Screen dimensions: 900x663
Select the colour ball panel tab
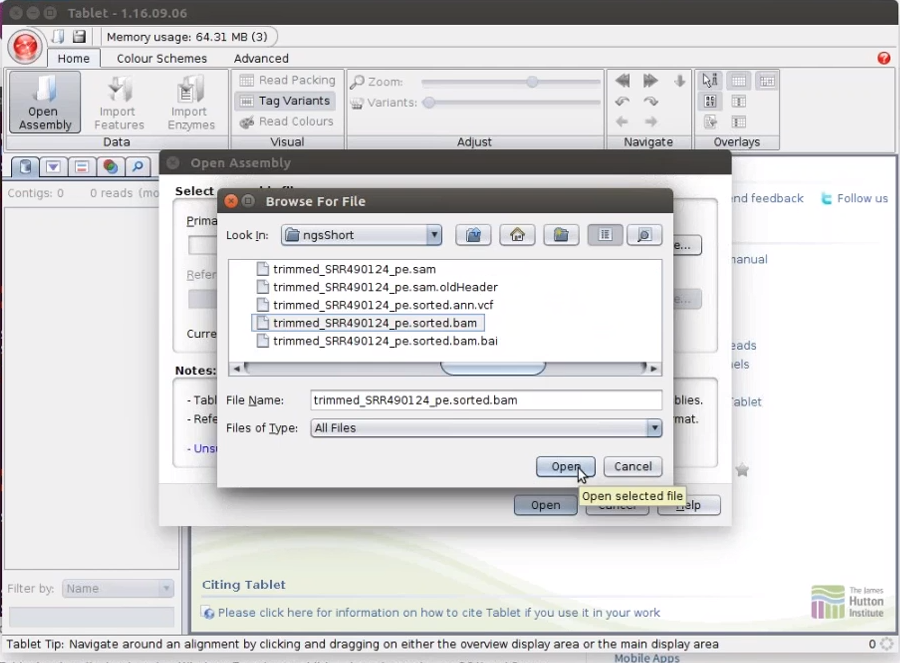tap(110, 167)
